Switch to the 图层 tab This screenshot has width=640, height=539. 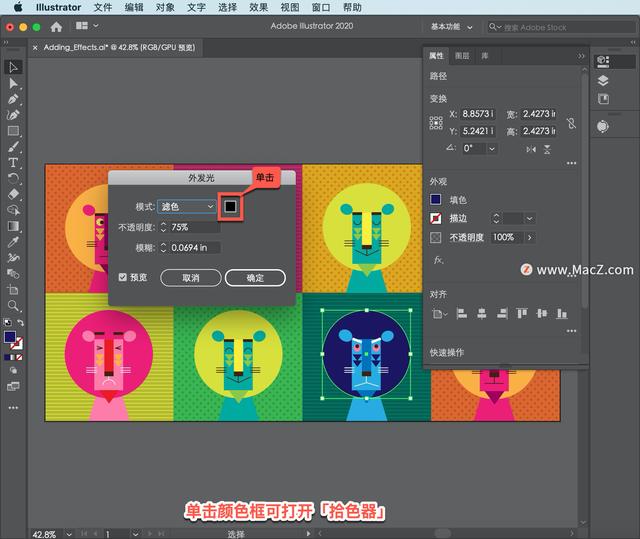[462, 56]
